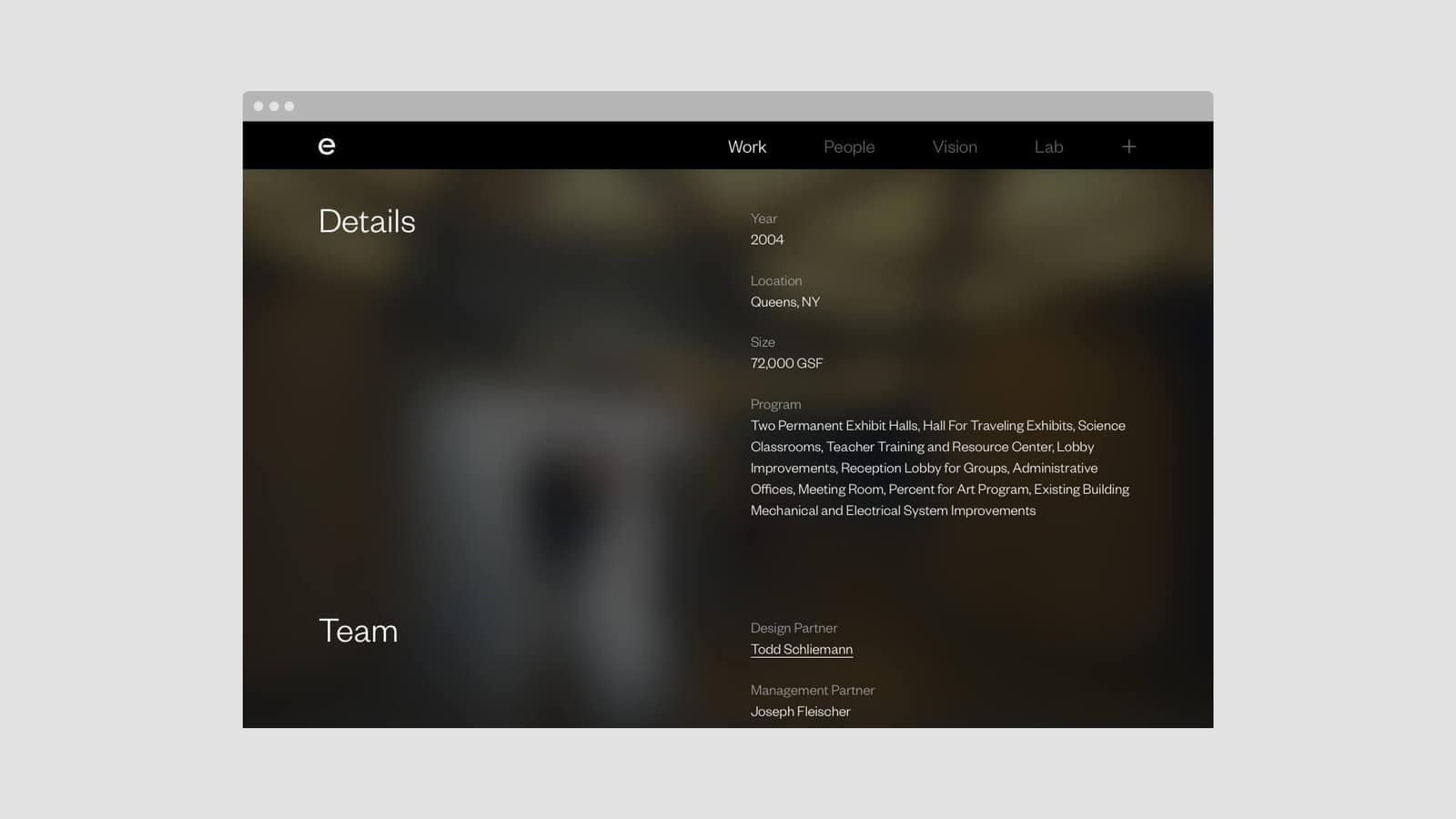The height and width of the screenshot is (819, 1456).
Task: Open the plus menu in the navigation
Action: coord(1128,146)
